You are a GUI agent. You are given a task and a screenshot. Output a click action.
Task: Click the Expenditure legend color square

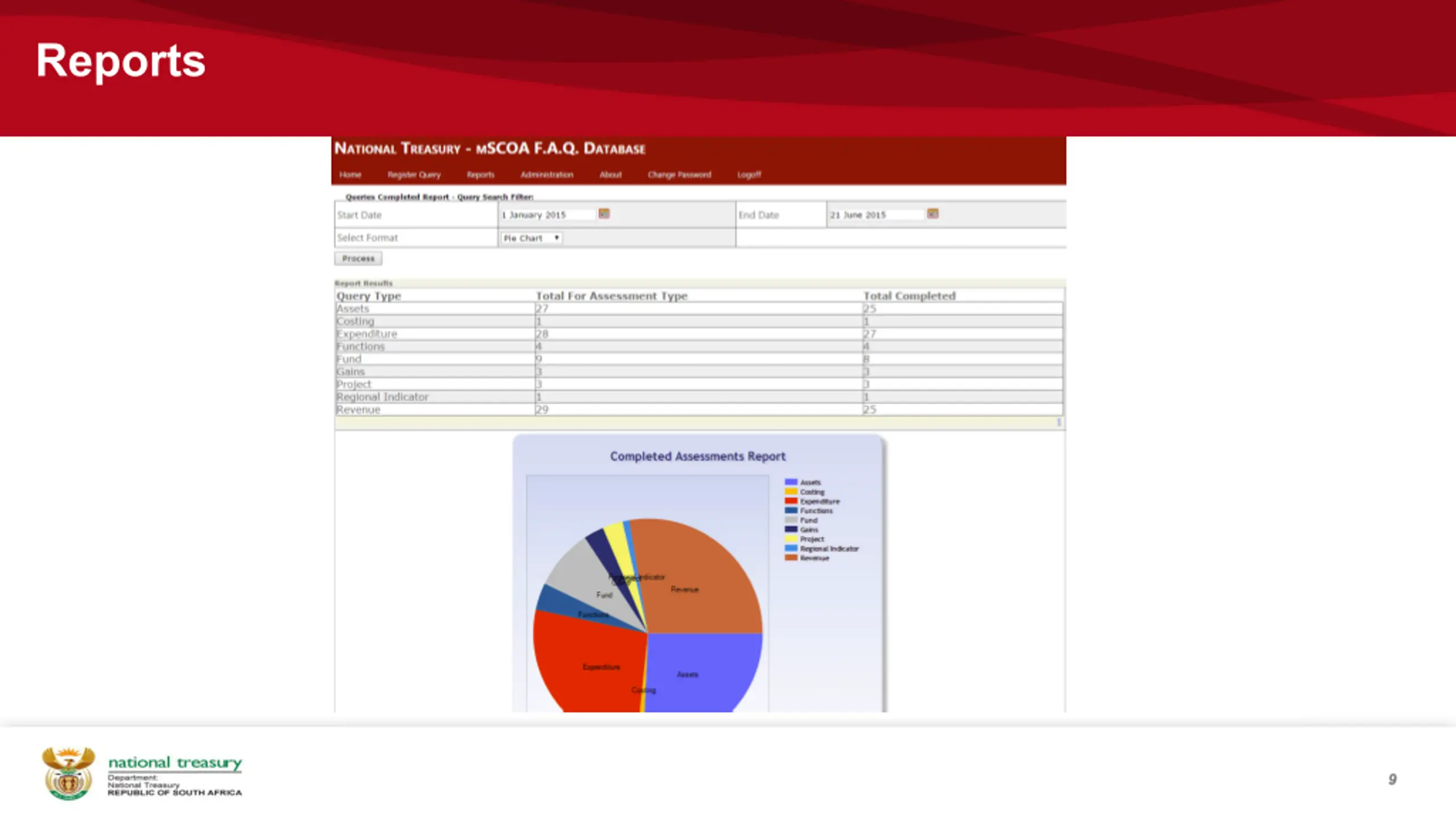pyautogui.click(x=791, y=501)
